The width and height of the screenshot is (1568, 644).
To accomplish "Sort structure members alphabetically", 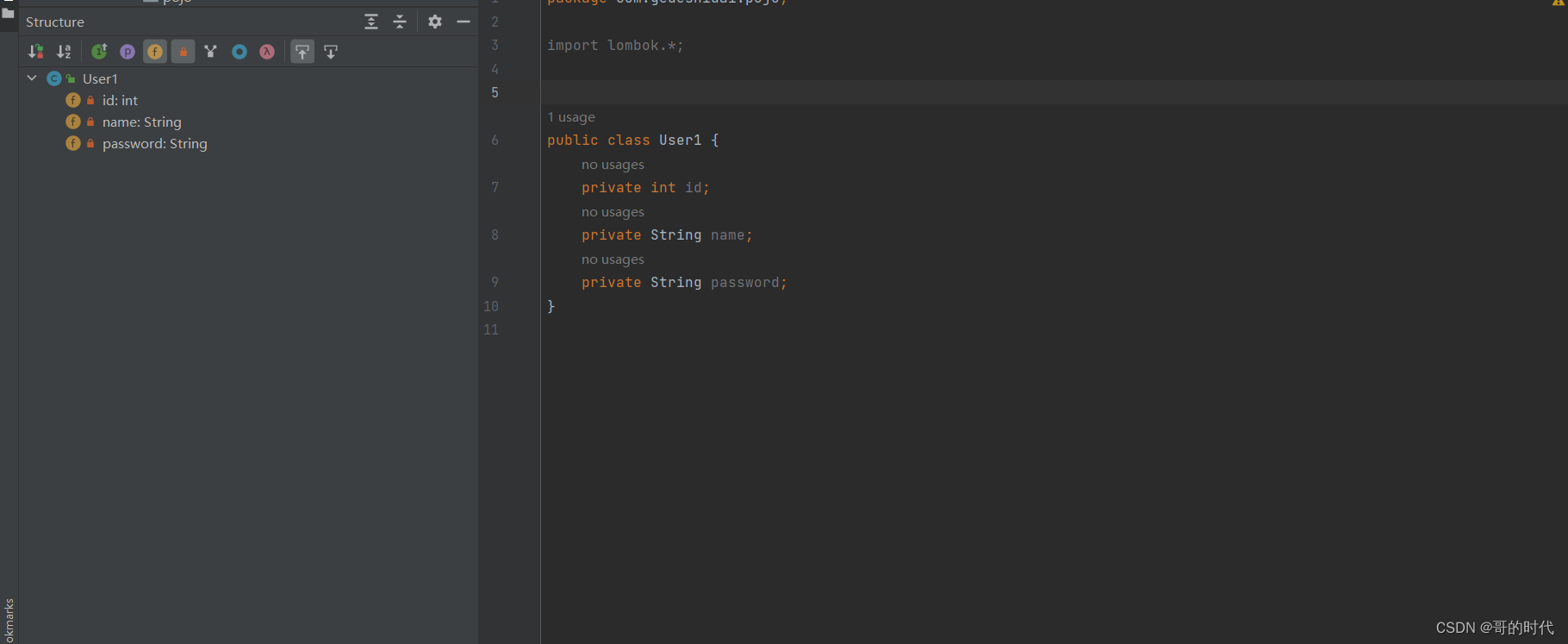I will (x=64, y=52).
